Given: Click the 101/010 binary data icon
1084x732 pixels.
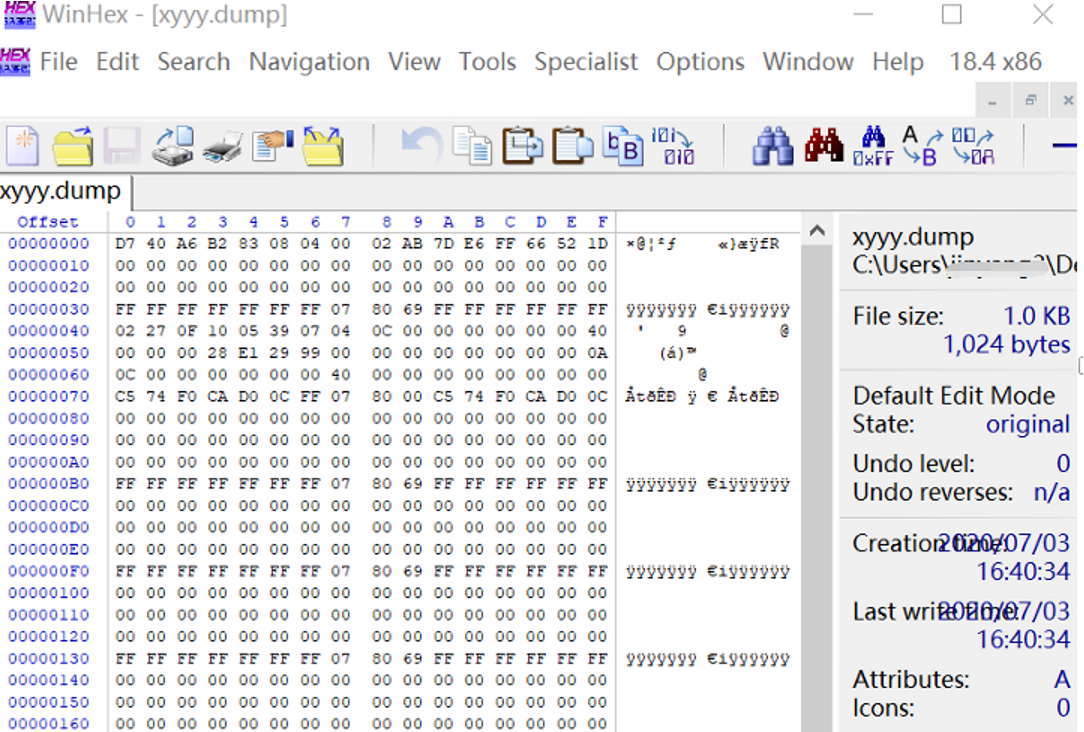Looking at the screenshot, I should [x=673, y=146].
